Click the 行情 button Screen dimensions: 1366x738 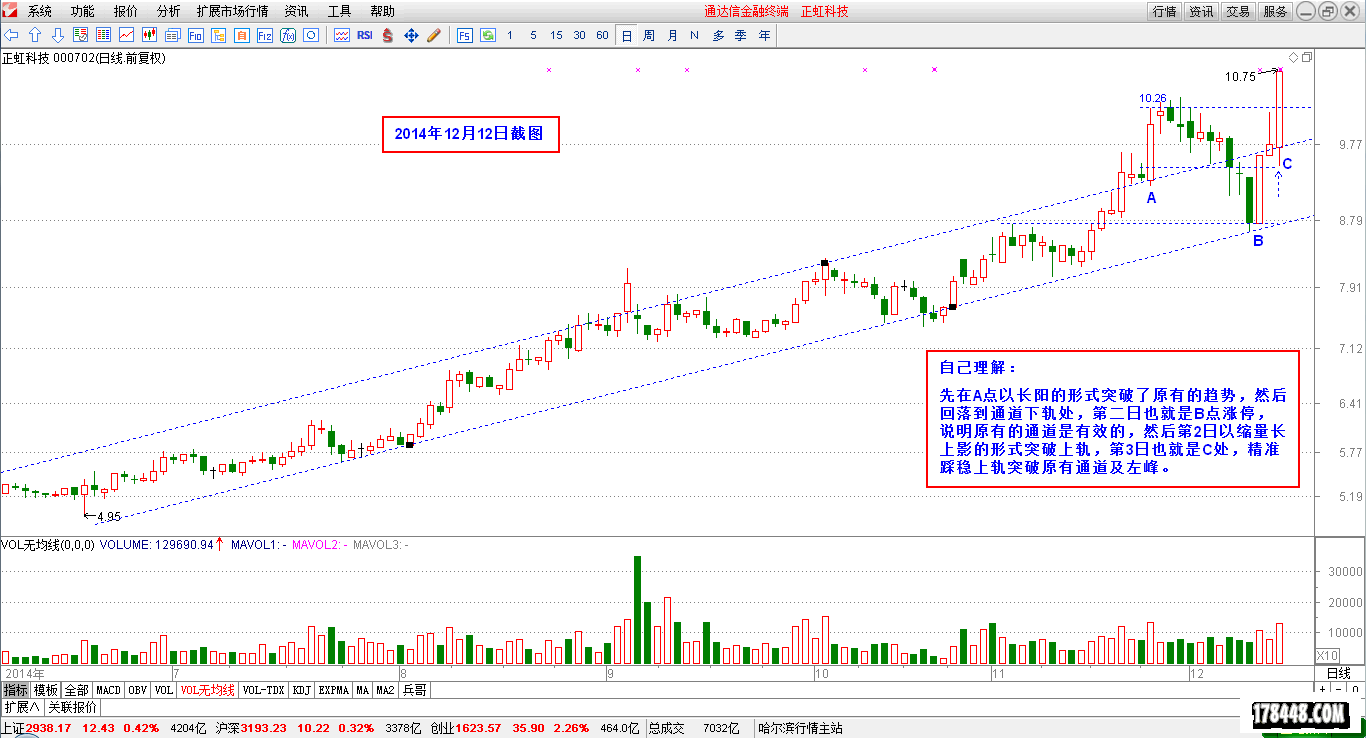pyautogui.click(x=1164, y=12)
